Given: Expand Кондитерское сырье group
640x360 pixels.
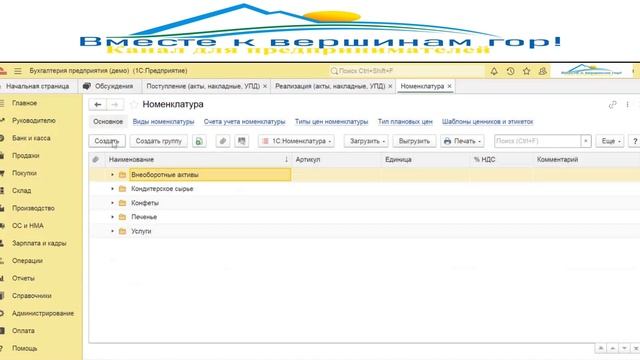Looking at the screenshot, I should [x=112, y=189].
